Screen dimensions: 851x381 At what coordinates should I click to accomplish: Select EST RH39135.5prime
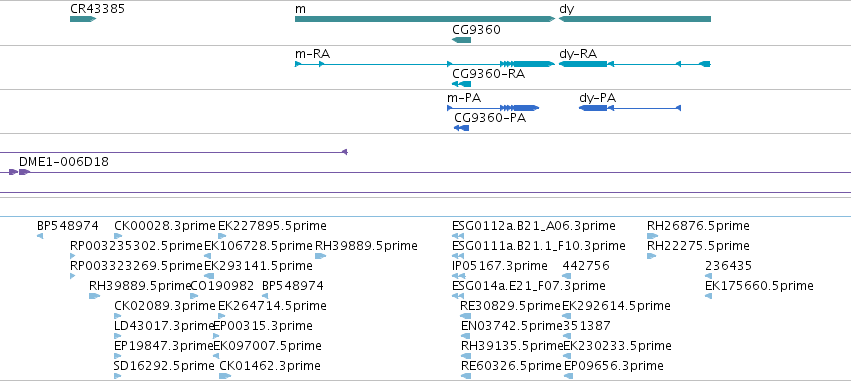pyautogui.click(x=512, y=346)
